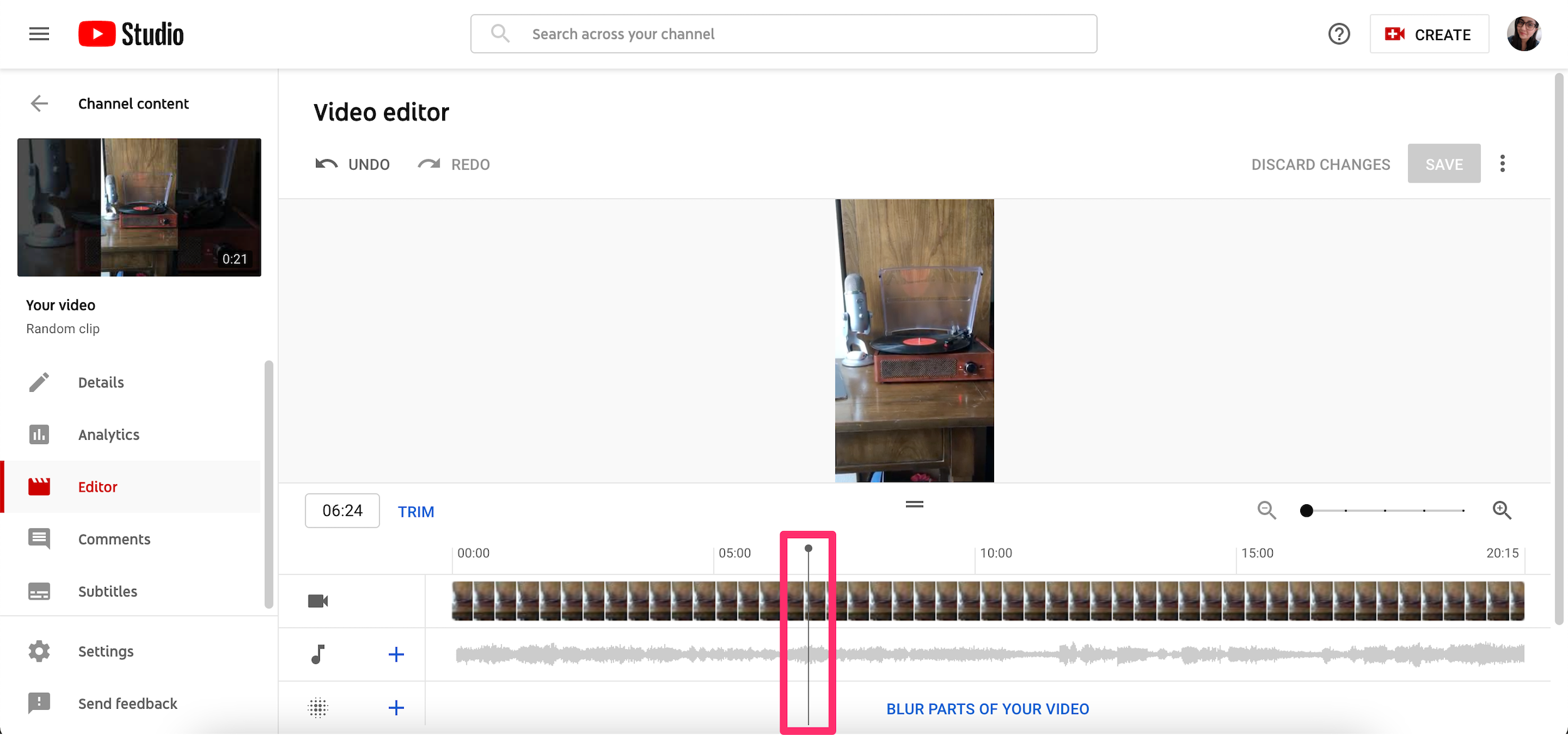Screen dimensions: 1568x735
Task: Drag the zoom level slider right
Action: pyautogui.click(x=1304, y=511)
